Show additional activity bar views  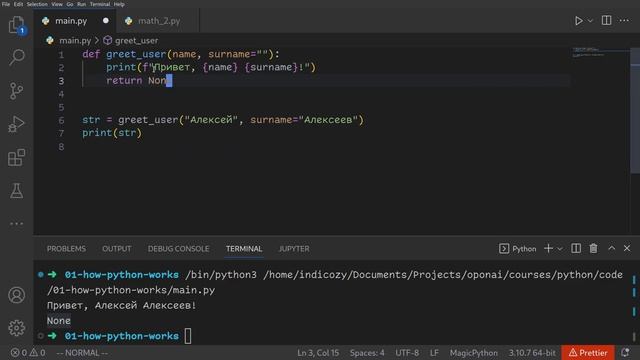(x=16, y=224)
